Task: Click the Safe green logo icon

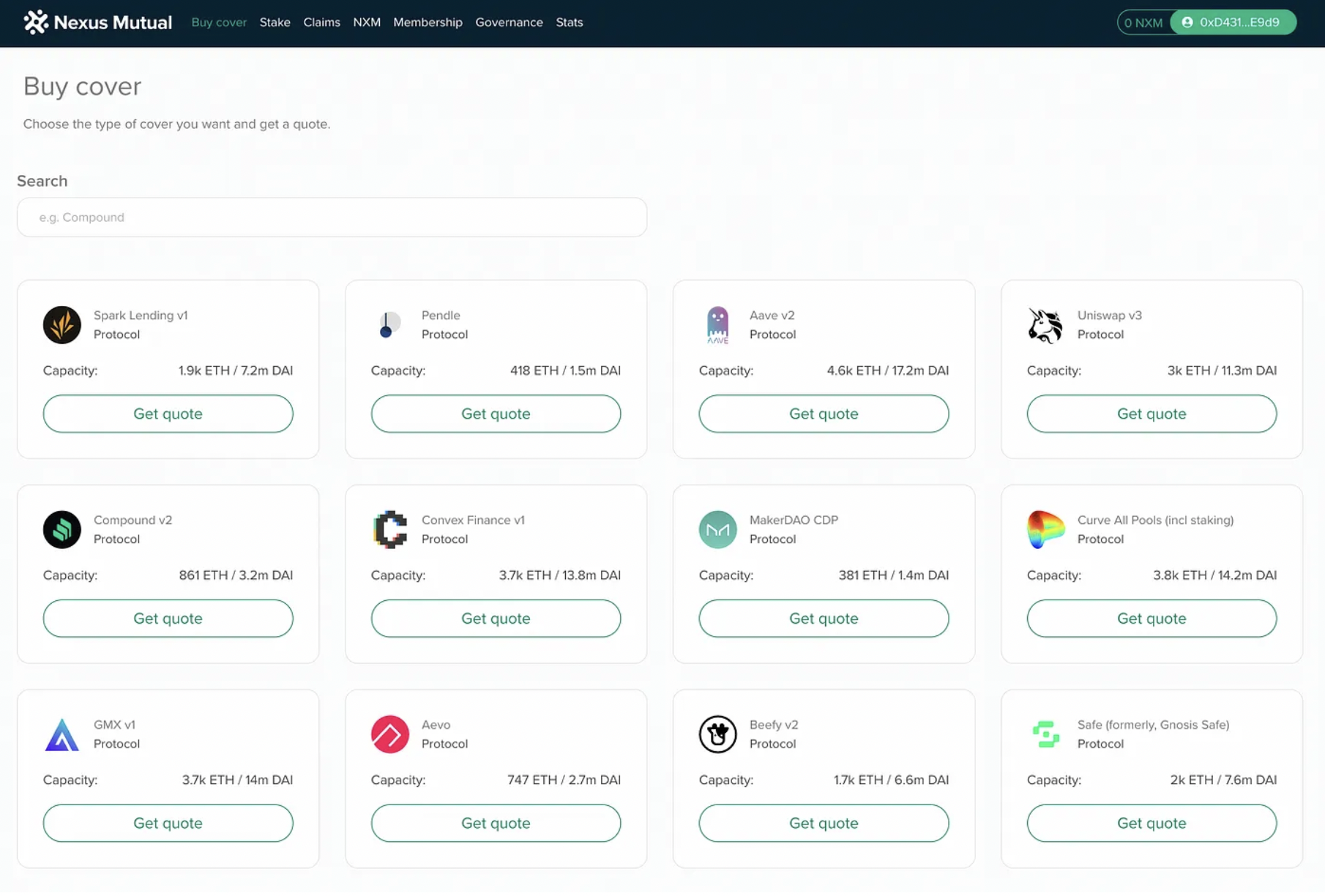Action: tap(1045, 734)
